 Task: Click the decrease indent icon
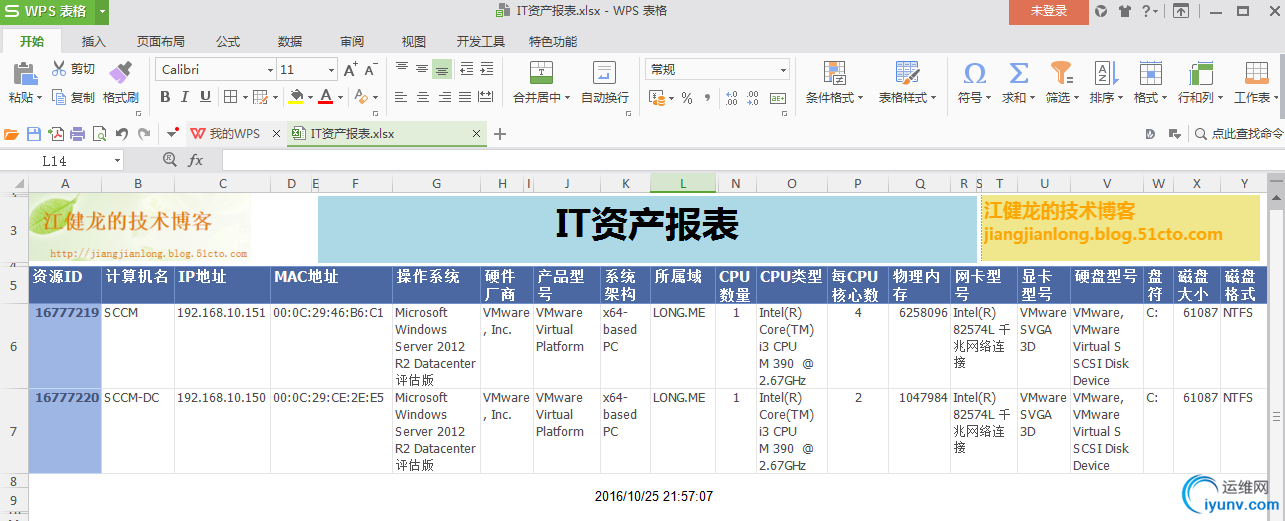click(x=465, y=69)
